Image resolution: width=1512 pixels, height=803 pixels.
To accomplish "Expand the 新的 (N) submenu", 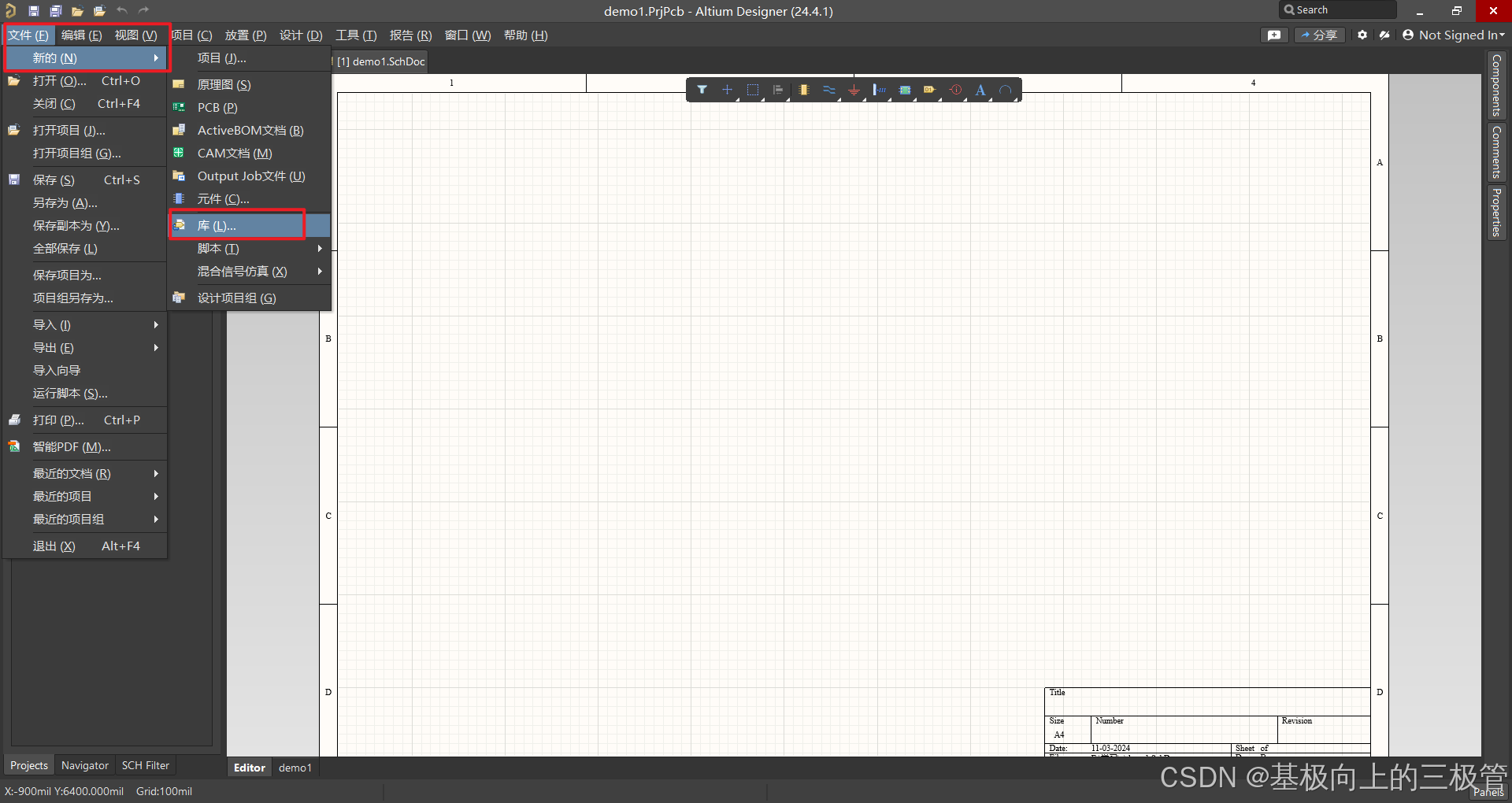I will pyautogui.click(x=85, y=58).
